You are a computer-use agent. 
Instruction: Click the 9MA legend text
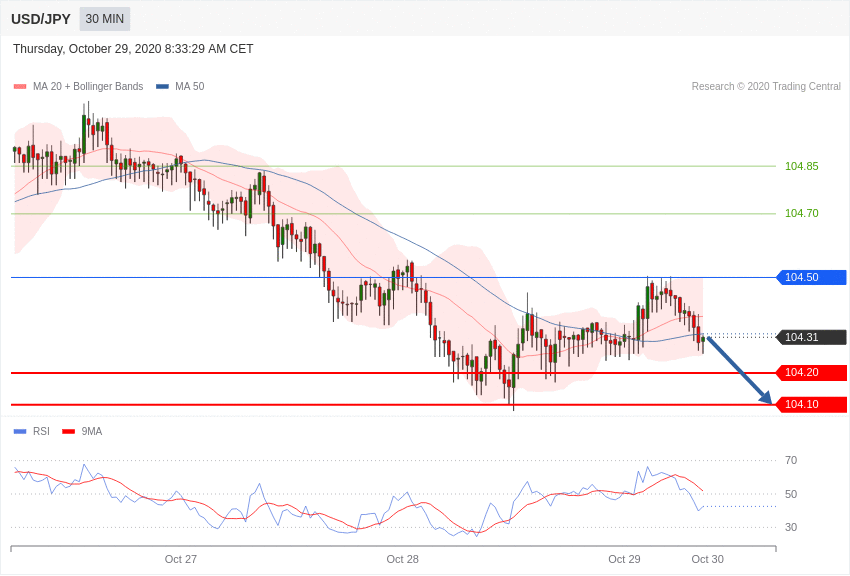92,432
